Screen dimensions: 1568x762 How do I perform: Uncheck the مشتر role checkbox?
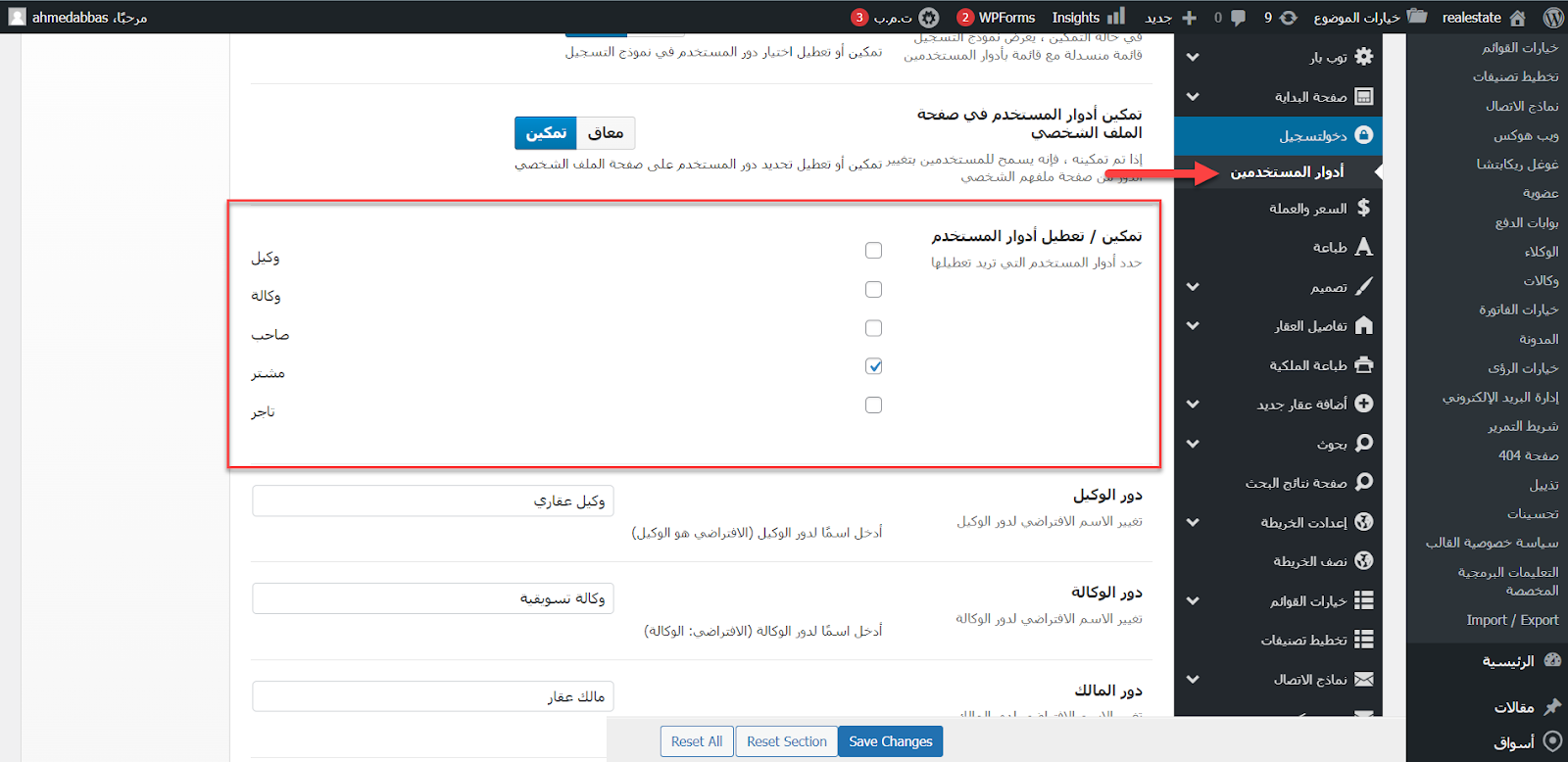[x=874, y=366]
